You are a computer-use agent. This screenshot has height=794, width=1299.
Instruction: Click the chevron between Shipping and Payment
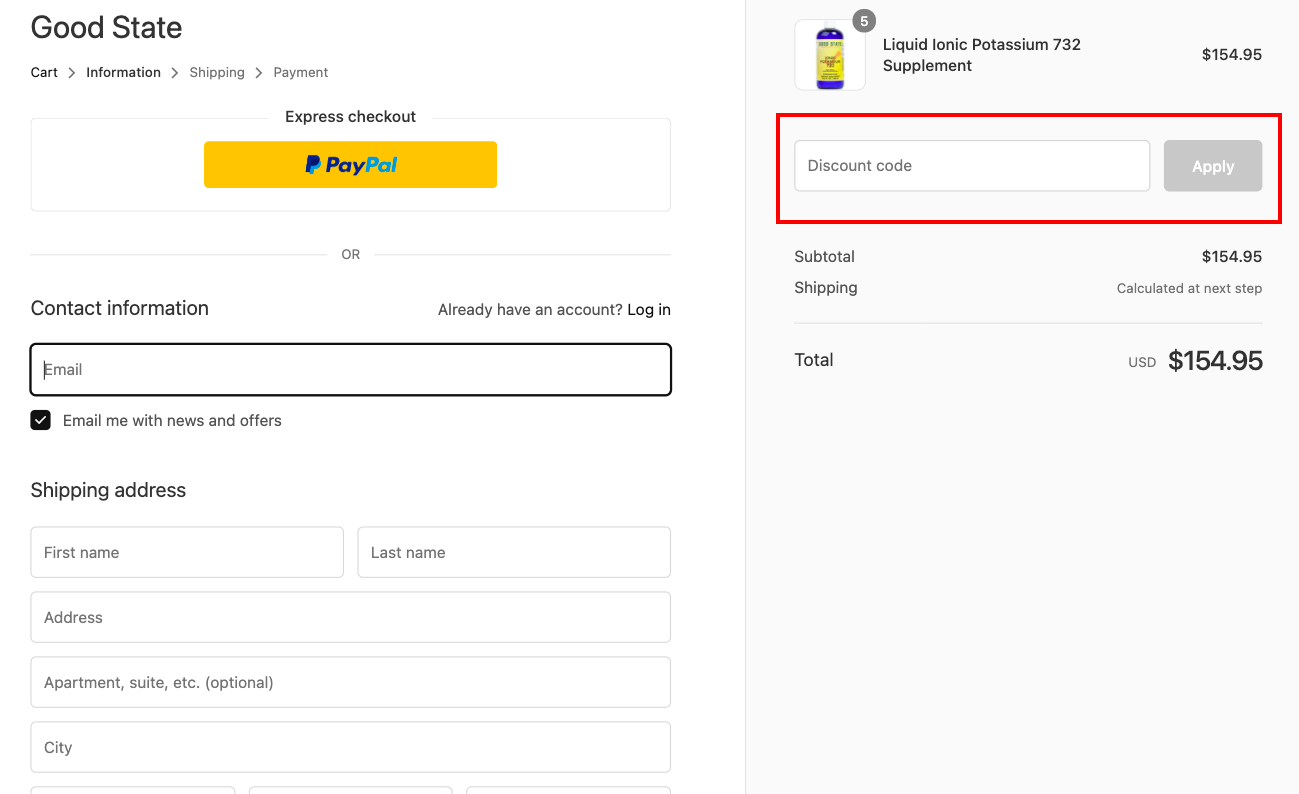[259, 73]
